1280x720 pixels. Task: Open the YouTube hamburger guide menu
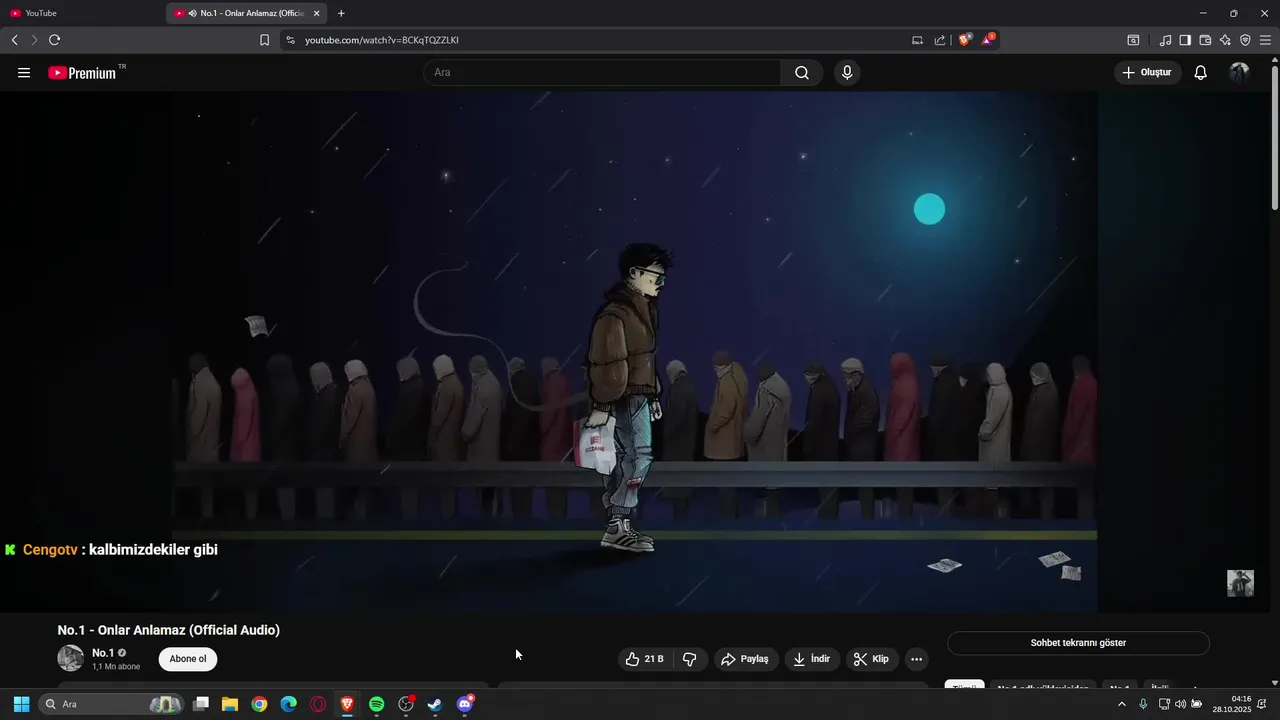24,73
